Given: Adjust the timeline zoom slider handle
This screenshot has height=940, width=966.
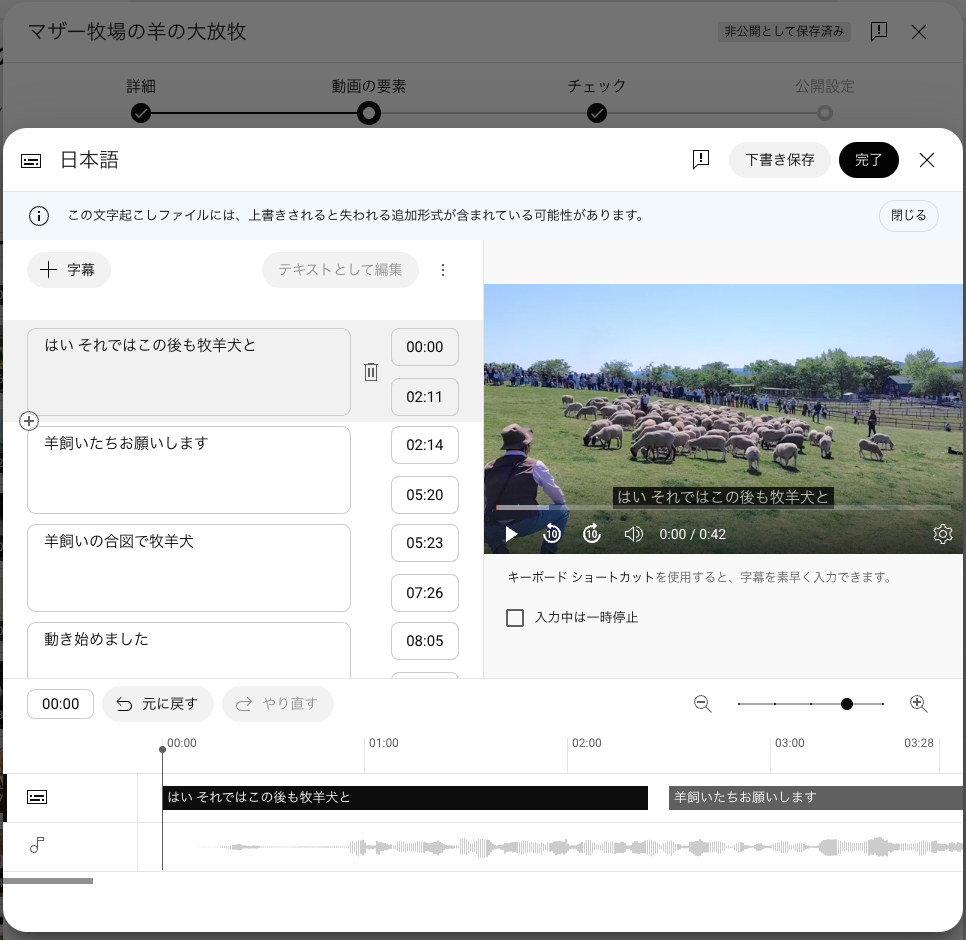Looking at the screenshot, I should 847,704.
